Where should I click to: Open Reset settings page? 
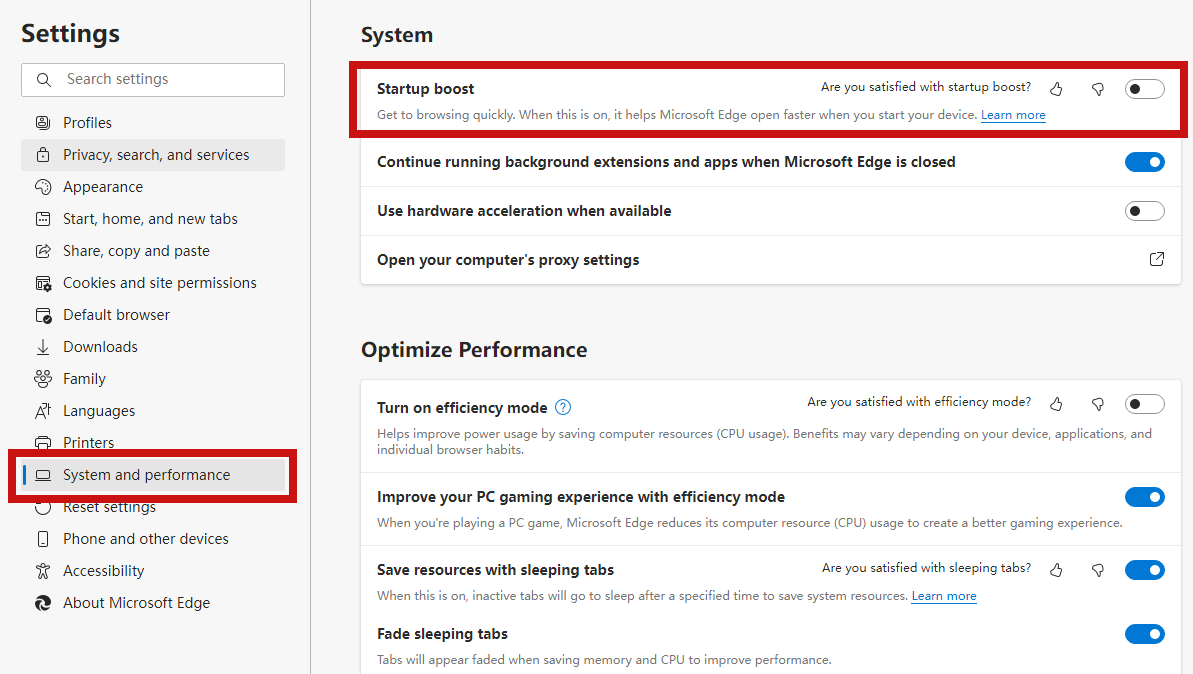(x=153, y=508)
